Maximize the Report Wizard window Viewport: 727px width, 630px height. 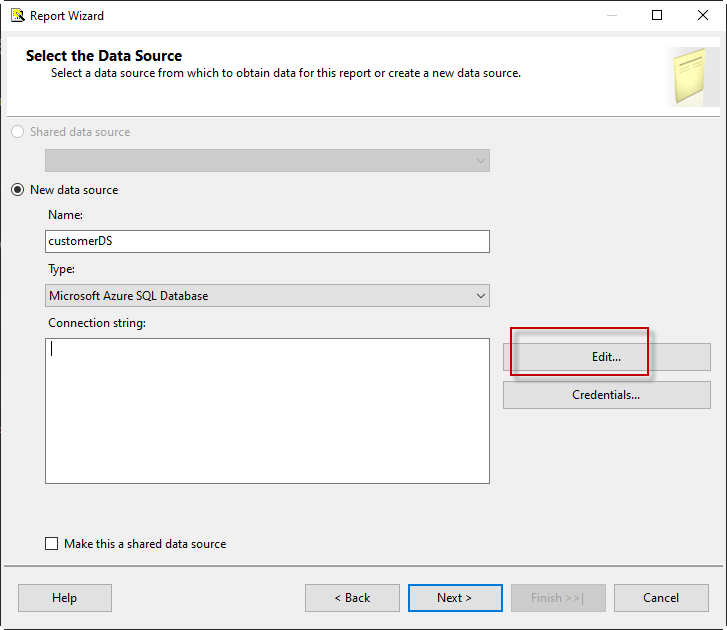[657, 16]
